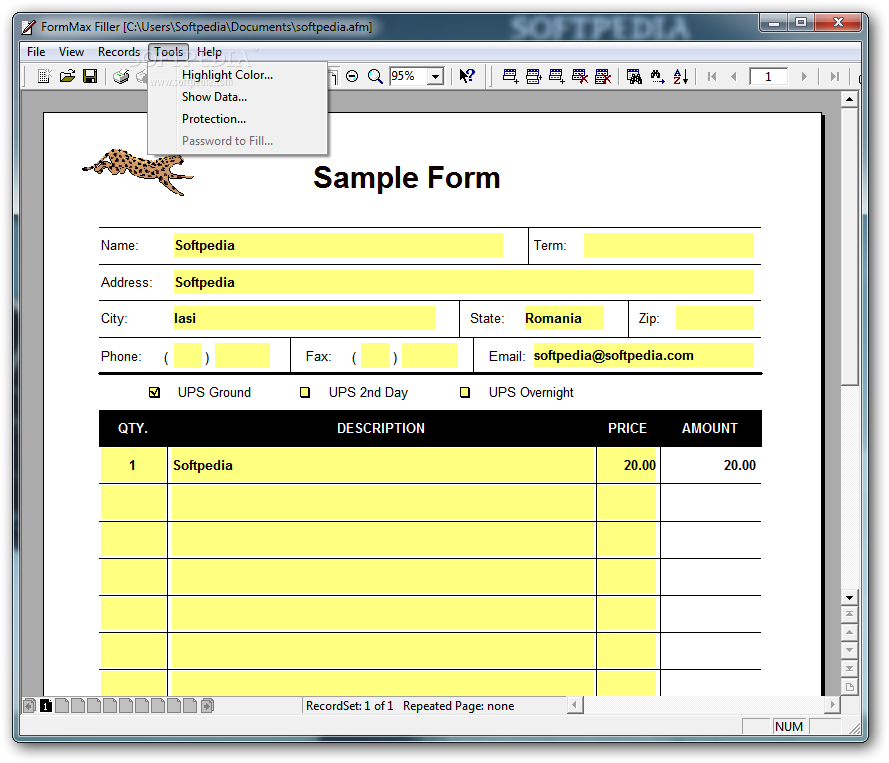Click the NUM status bar indicator
This screenshot has width=889, height=763.
click(x=789, y=727)
